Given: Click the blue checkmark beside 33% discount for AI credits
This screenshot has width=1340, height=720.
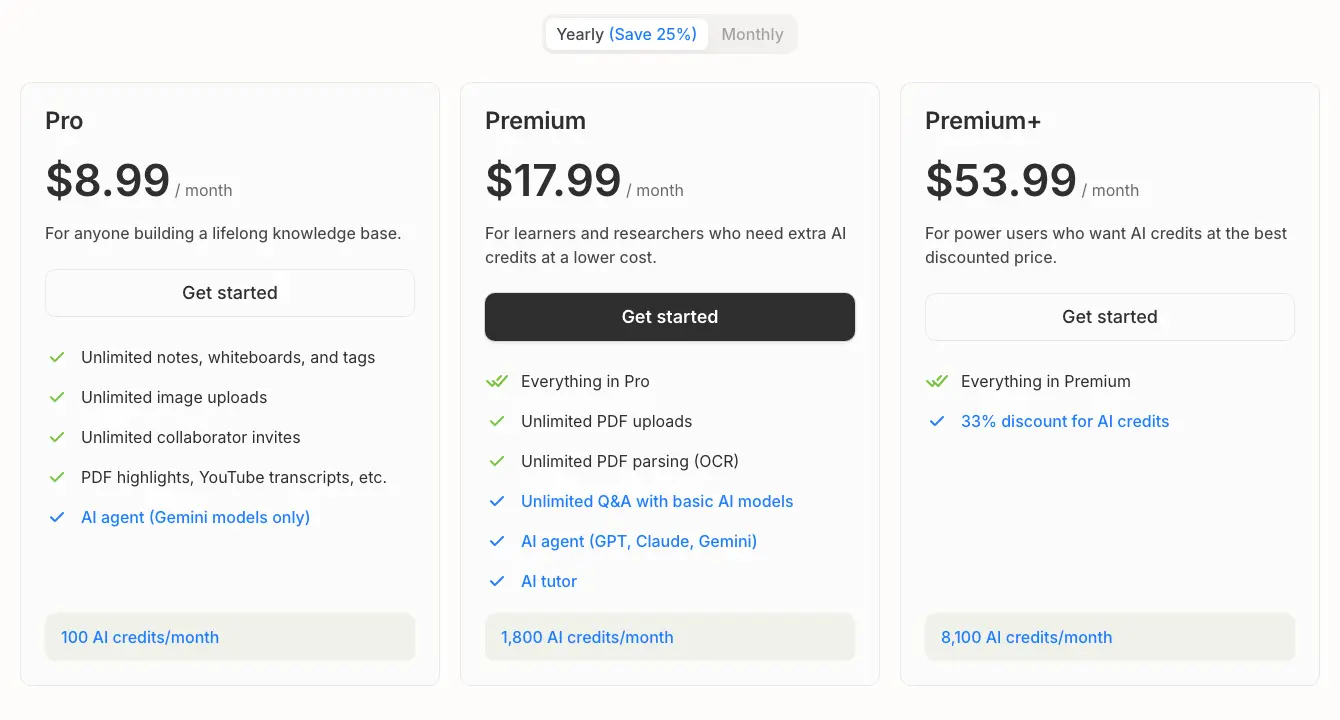Looking at the screenshot, I should click(x=937, y=421).
